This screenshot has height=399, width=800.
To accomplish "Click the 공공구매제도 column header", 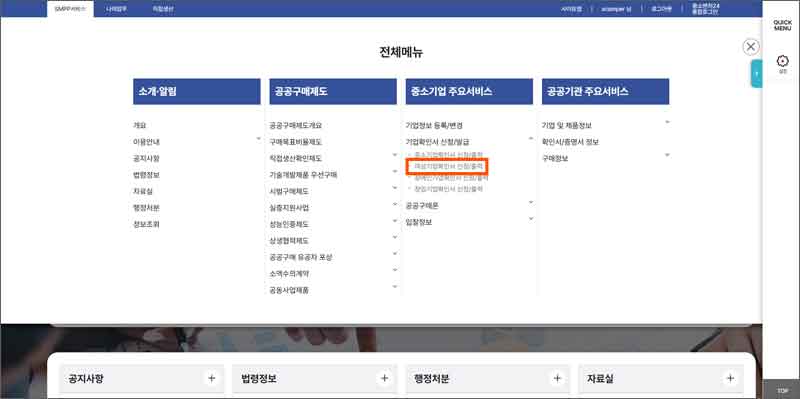I will (x=333, y=91).
